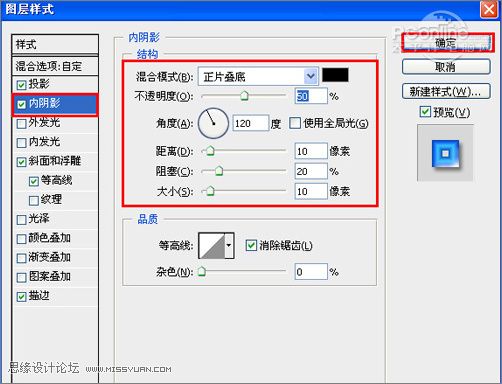Toggle the 斜面和浮雕 bevel checkbox
This screenshot has width=502, height=384.
click(21, 162)
